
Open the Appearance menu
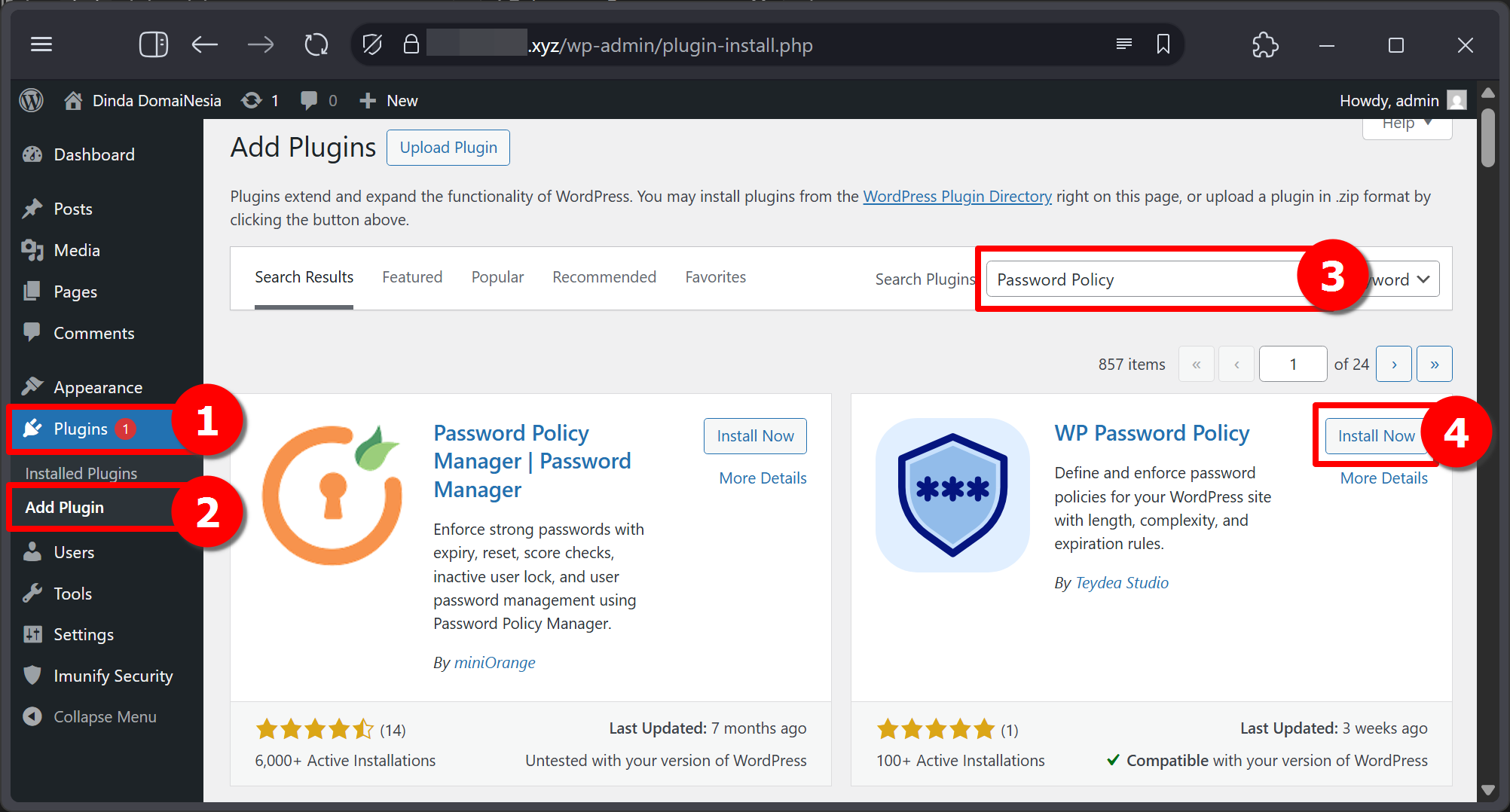click(98, 387)
